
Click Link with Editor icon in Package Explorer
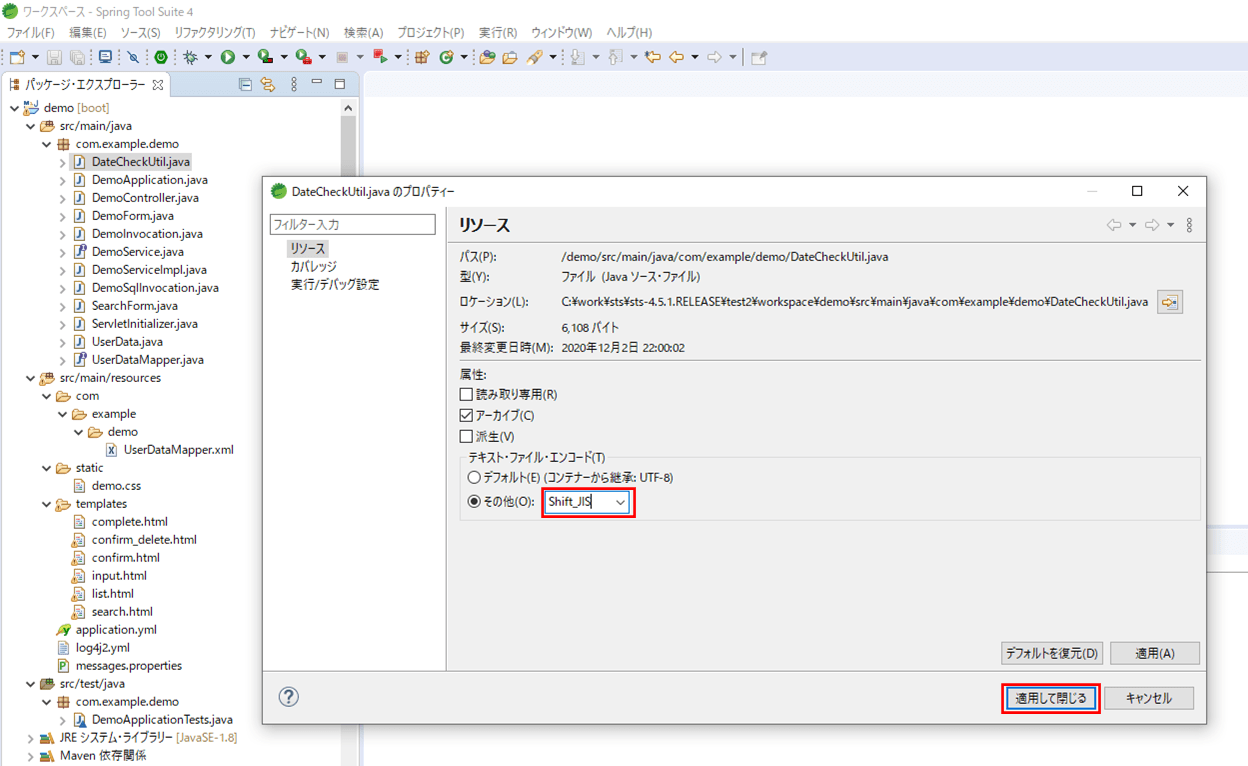(x=268, y=85)
